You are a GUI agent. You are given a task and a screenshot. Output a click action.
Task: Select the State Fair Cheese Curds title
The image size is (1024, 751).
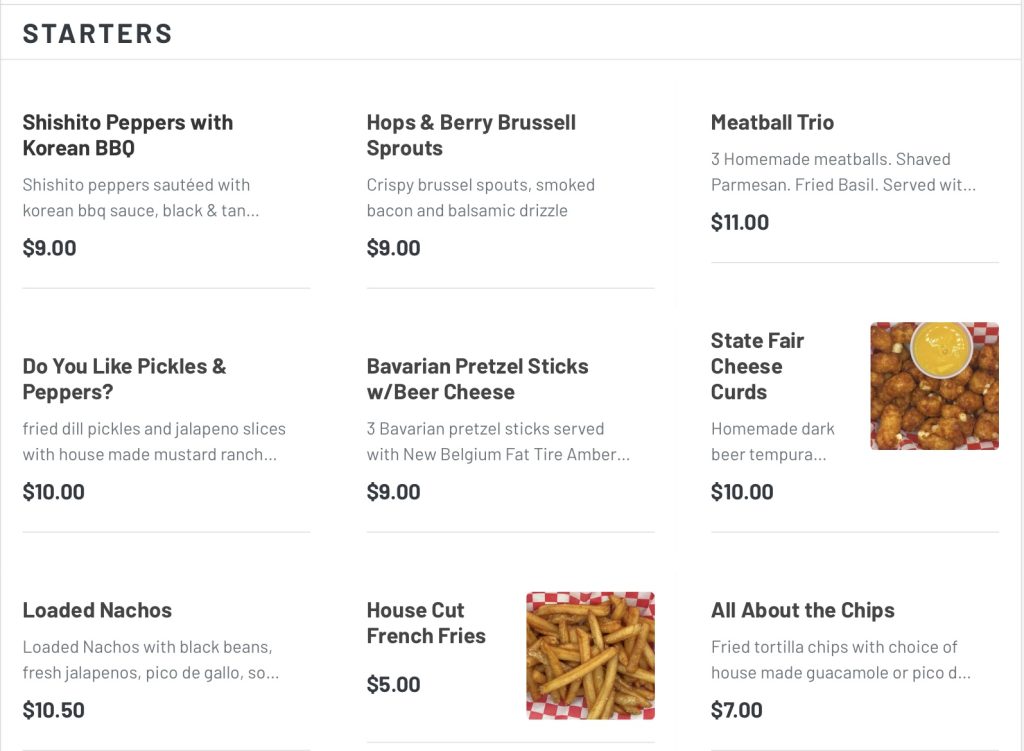tap(757, 366)
